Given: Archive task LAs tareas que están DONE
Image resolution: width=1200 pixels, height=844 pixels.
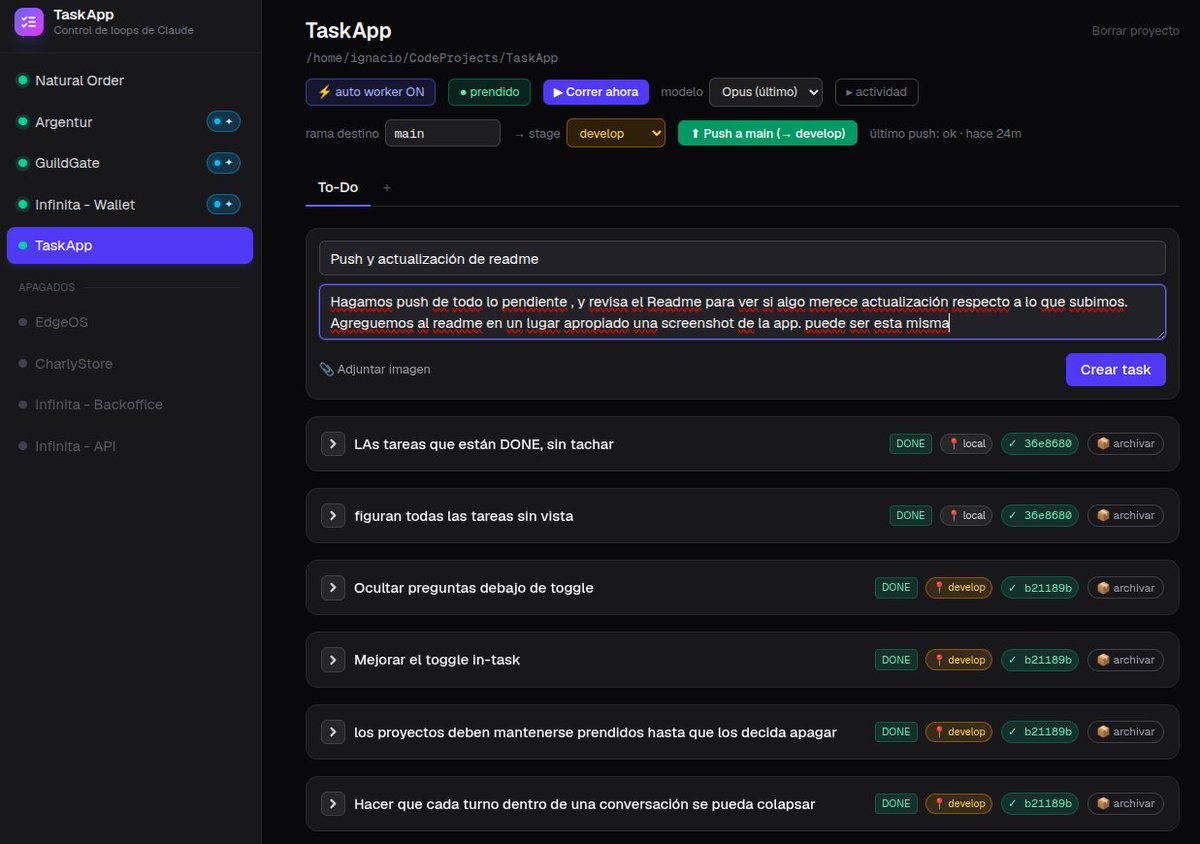Looking at the screenshot, I should [x=1126, y=444].
